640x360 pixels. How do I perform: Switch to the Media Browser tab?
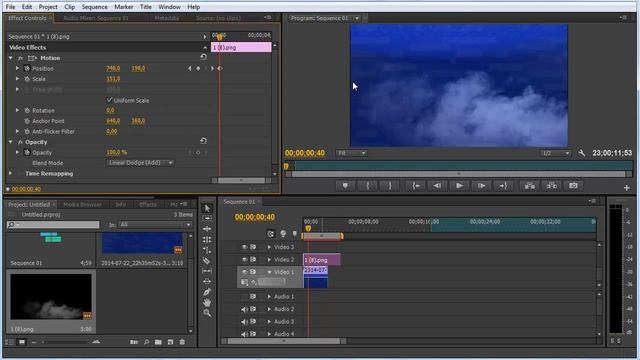coord(82,204)
